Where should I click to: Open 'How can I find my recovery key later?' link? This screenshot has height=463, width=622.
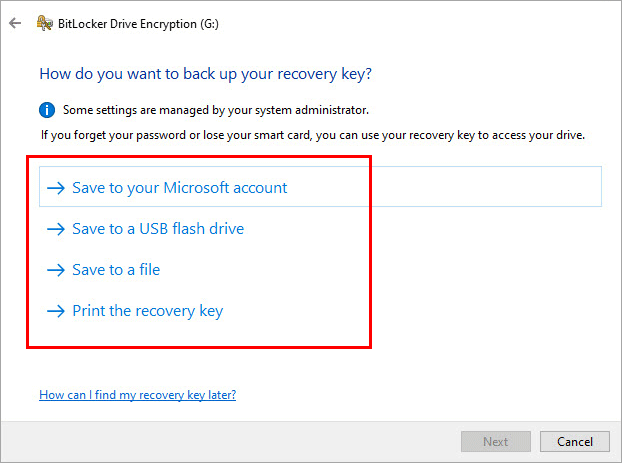tap(138, 395)
